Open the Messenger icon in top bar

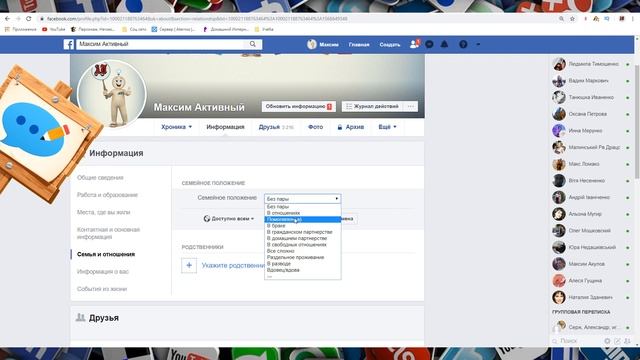click(x=429, y=44)
